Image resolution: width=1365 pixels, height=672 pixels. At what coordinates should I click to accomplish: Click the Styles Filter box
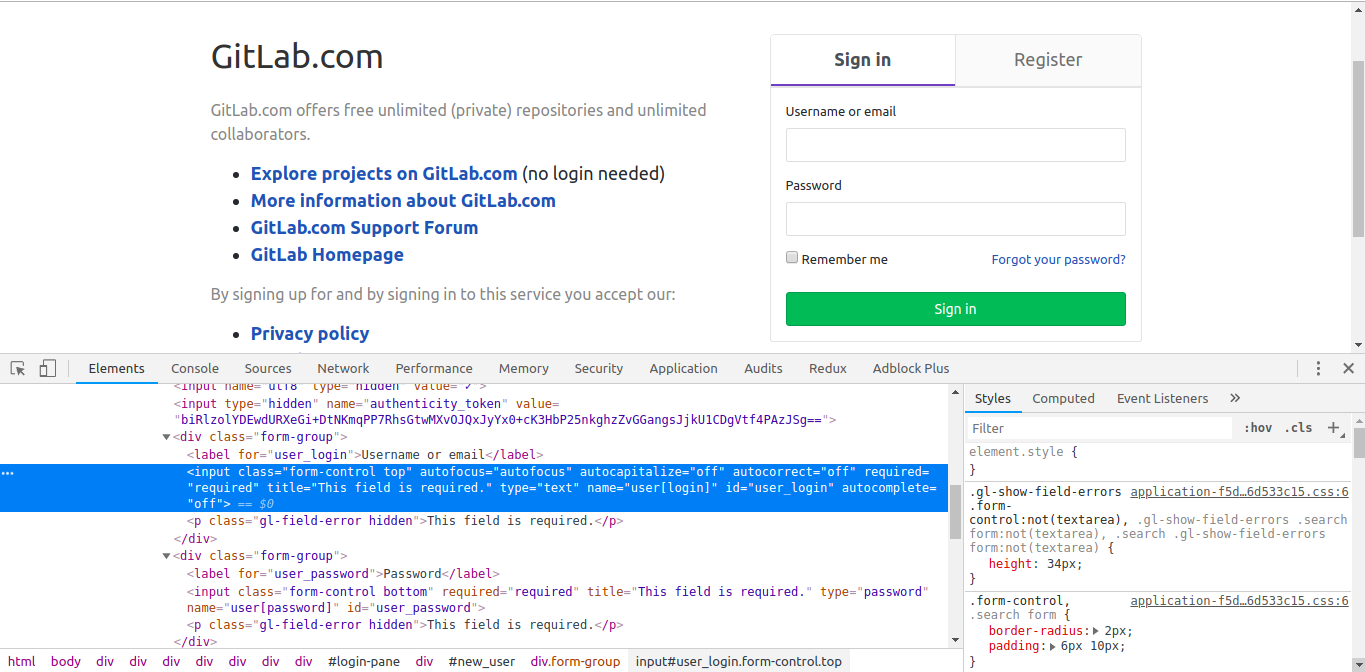[x=1100, y=428]
